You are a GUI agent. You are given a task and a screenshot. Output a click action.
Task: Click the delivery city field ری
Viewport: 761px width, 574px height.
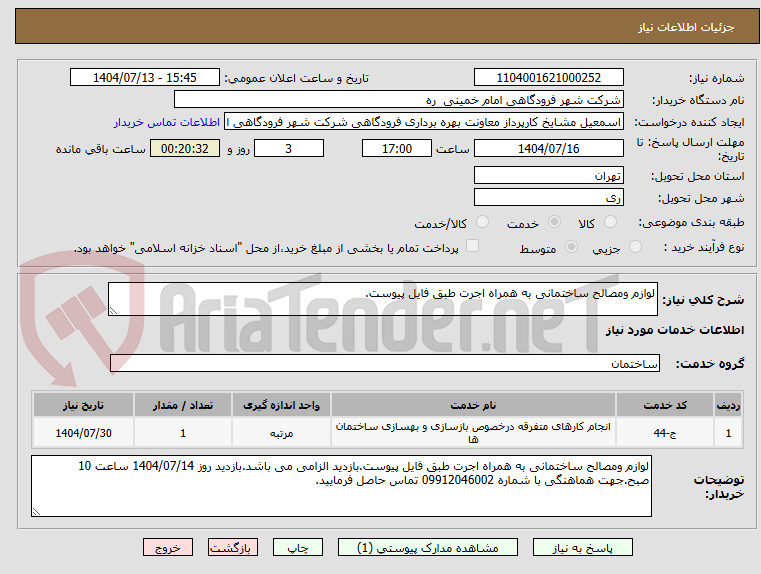coord(548,197)
